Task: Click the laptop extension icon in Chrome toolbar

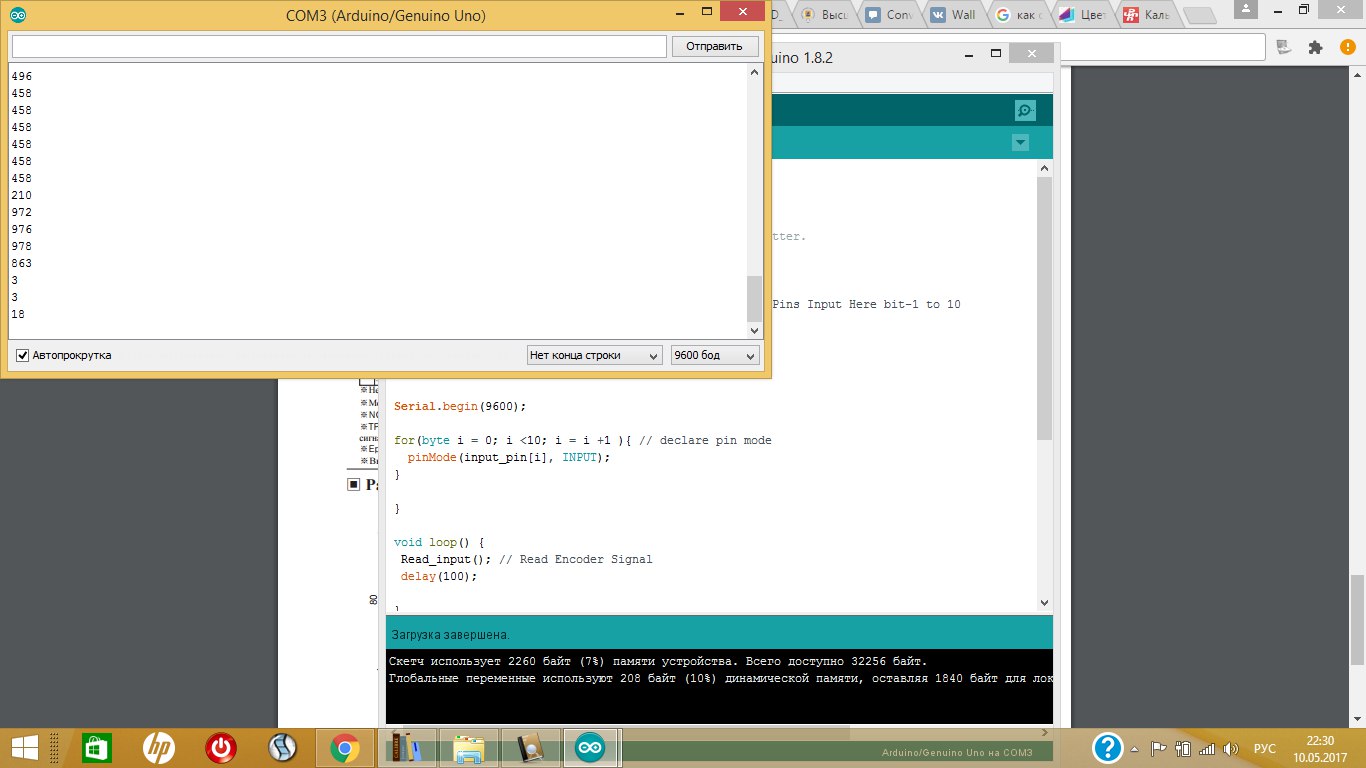Action: point(1284,46)
